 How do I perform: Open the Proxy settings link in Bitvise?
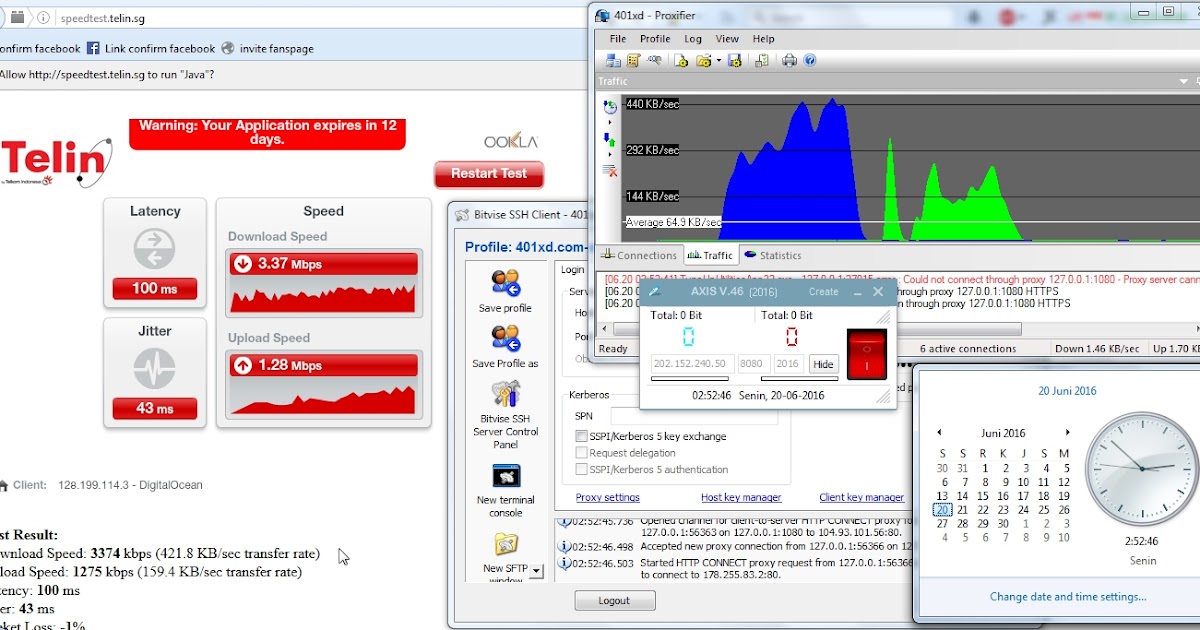tap(608, 497)
